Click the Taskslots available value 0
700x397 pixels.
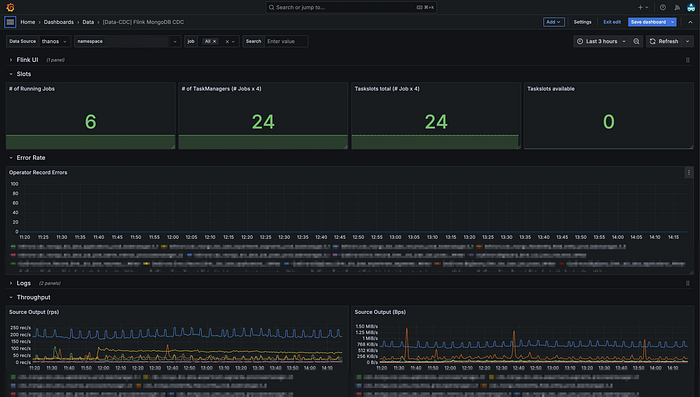tap(608, 121)
